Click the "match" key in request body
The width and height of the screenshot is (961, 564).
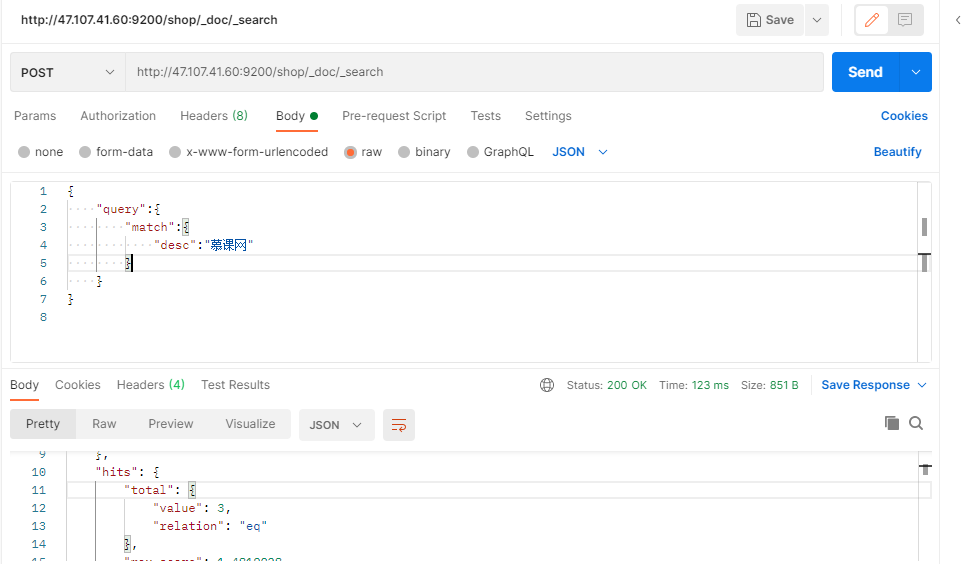150,227
